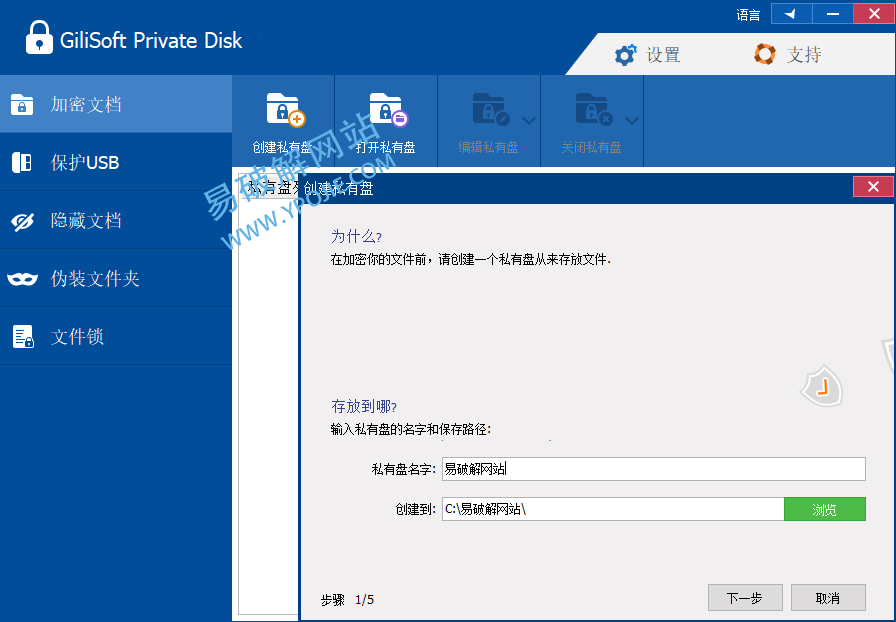896x622 pixels.
Task: Click the 打开私有盘 (open private disk) toolbar icon
Action: pyautogui.click(x=387, y=109)
